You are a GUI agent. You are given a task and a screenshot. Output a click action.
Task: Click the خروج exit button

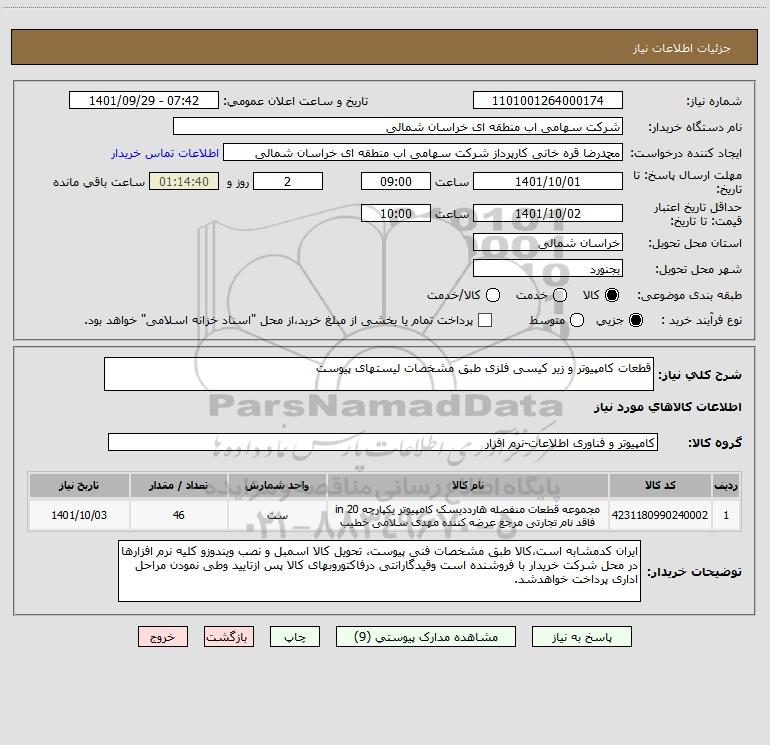point(163,637)
